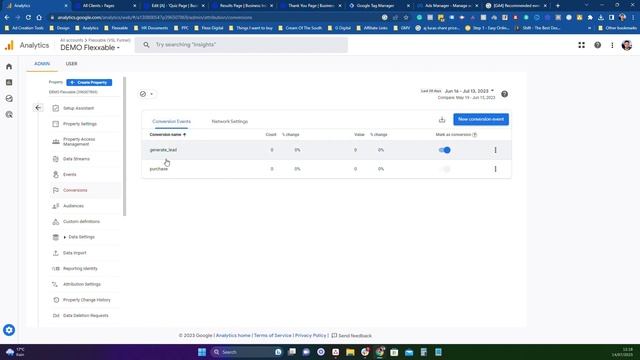Select the Network Settings tab

[x=230, y=121]
